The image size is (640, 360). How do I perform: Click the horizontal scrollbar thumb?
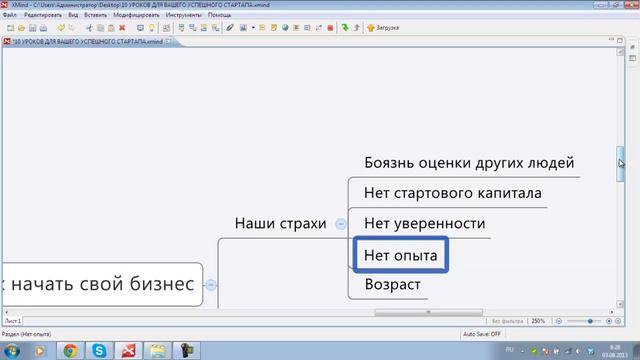point(428,312)
